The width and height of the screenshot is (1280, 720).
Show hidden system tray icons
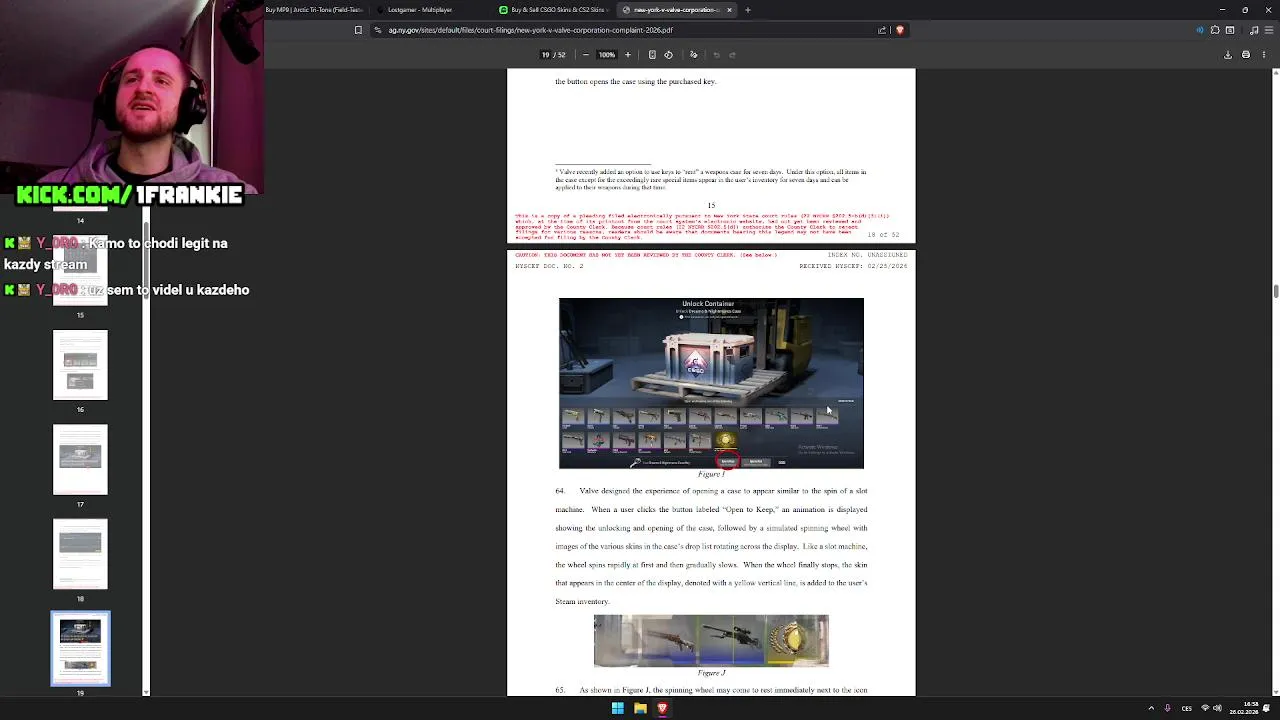[x=1151, y=708]
